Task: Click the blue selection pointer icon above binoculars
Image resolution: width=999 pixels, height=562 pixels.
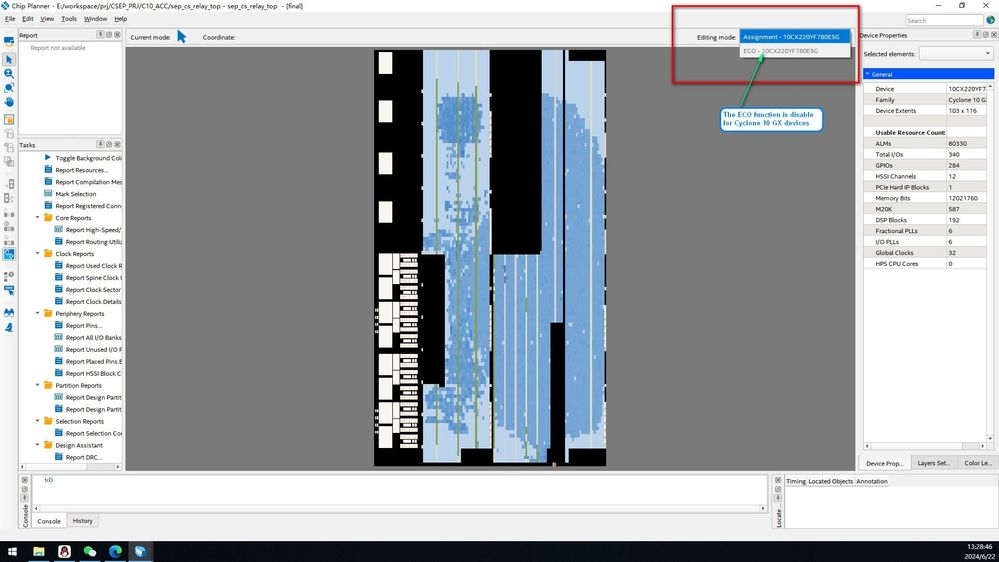Action: 9,291
